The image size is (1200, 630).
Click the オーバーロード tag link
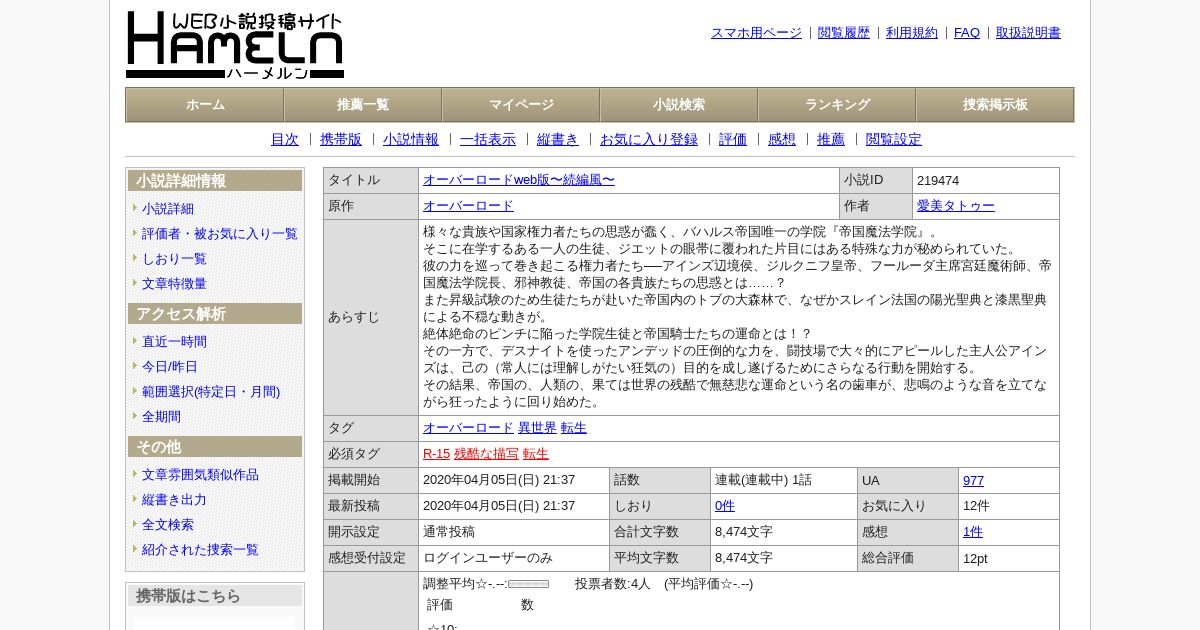tap(468, 428)
